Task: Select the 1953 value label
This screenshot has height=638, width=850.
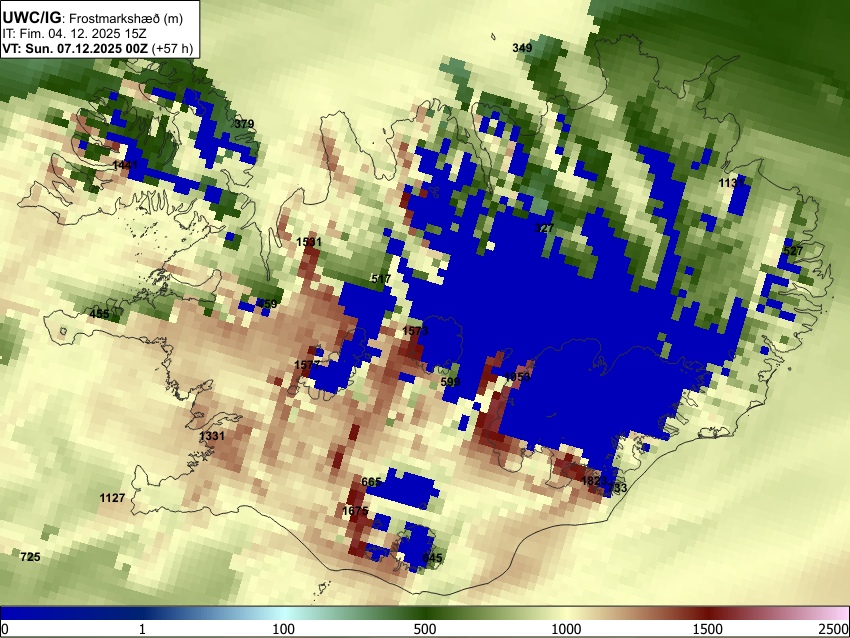Action: coord(517,377)
